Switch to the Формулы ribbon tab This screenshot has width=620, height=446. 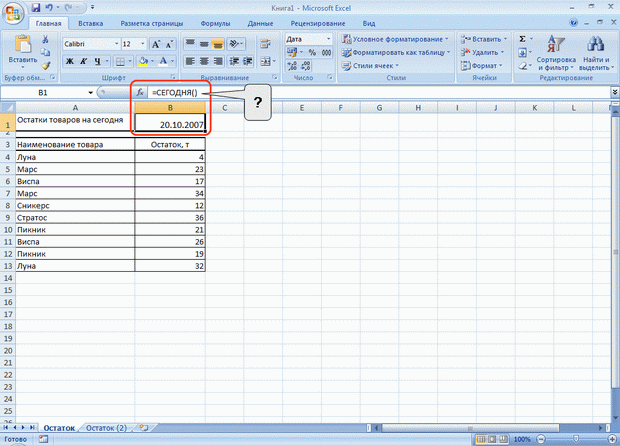point(215,23)
